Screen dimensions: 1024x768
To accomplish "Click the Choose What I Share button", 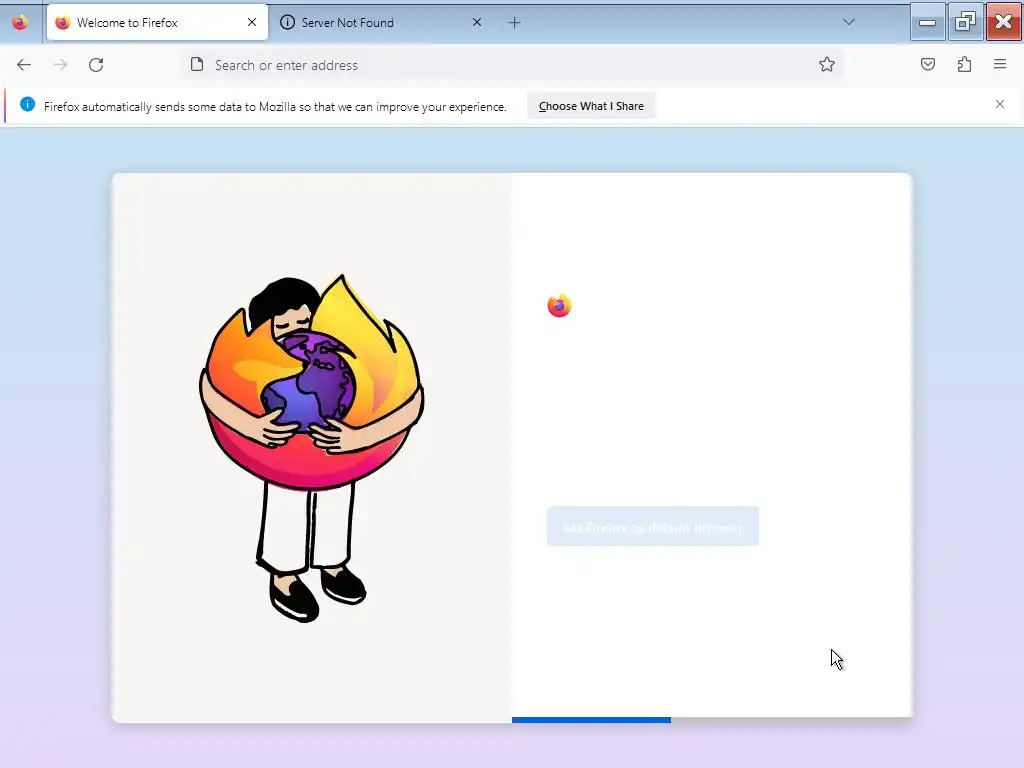I will (591, 106).
